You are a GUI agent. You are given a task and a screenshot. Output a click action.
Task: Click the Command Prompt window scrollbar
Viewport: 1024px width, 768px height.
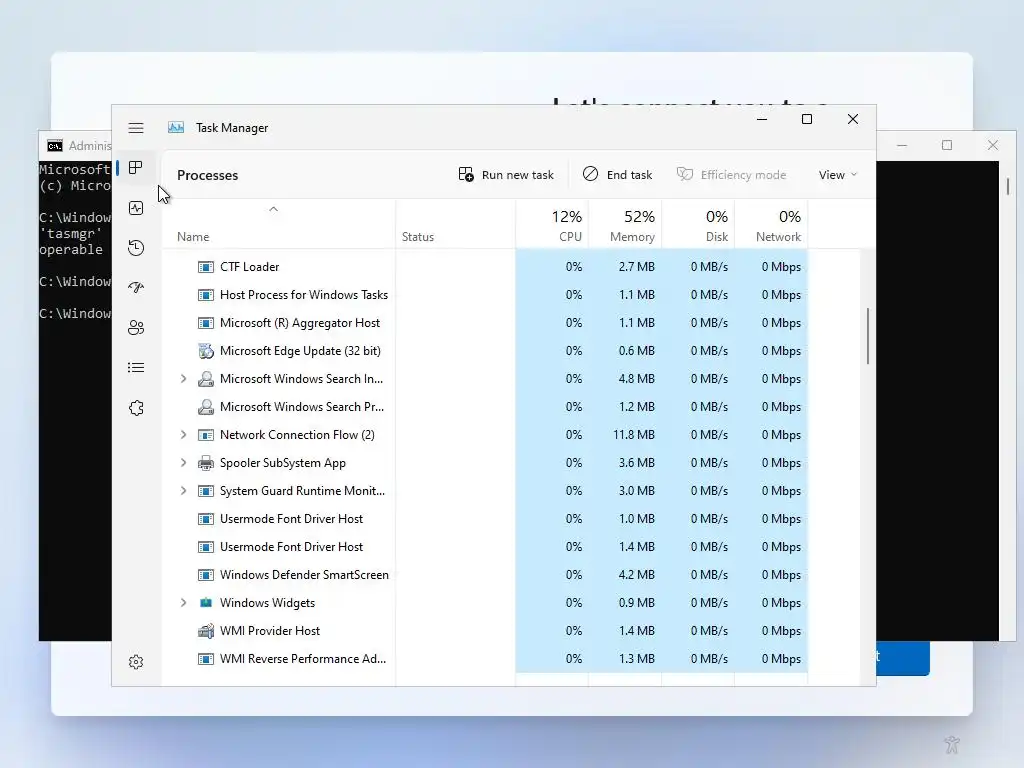(x=1008, y=186)
